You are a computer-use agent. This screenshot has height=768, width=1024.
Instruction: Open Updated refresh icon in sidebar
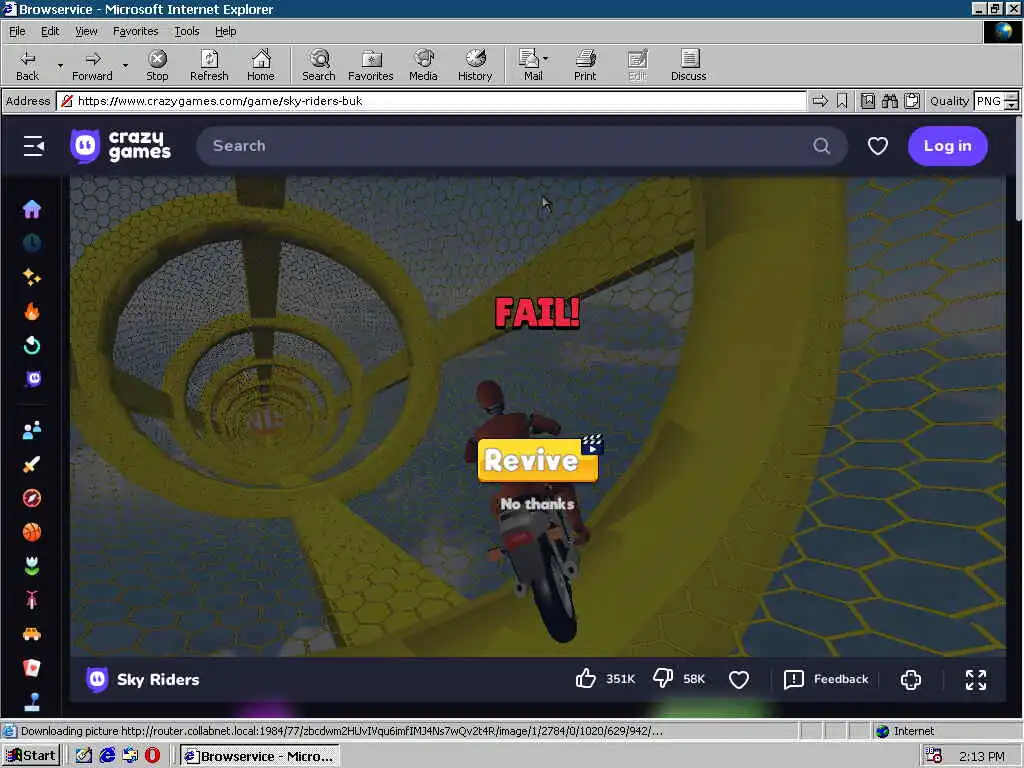(x=32, y=345)
